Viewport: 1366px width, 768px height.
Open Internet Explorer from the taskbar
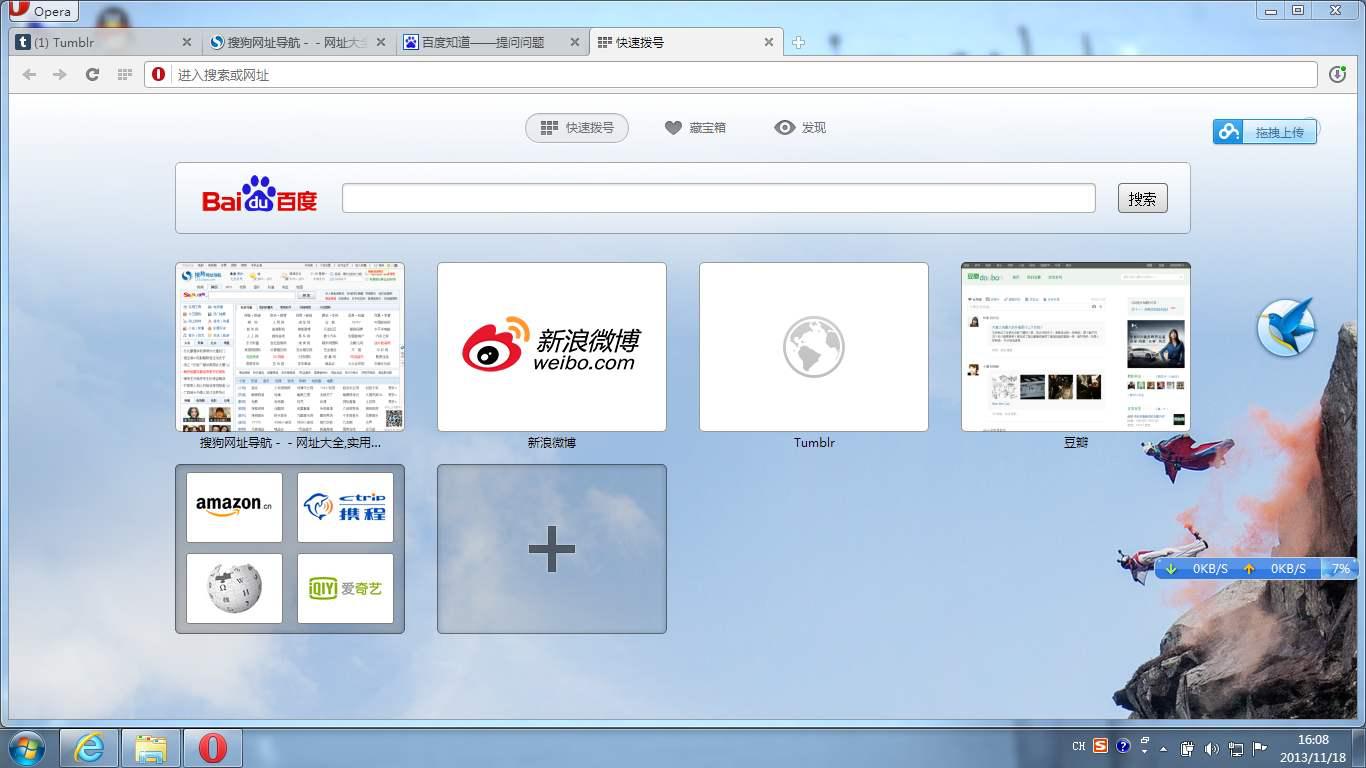tap(89, 747)
